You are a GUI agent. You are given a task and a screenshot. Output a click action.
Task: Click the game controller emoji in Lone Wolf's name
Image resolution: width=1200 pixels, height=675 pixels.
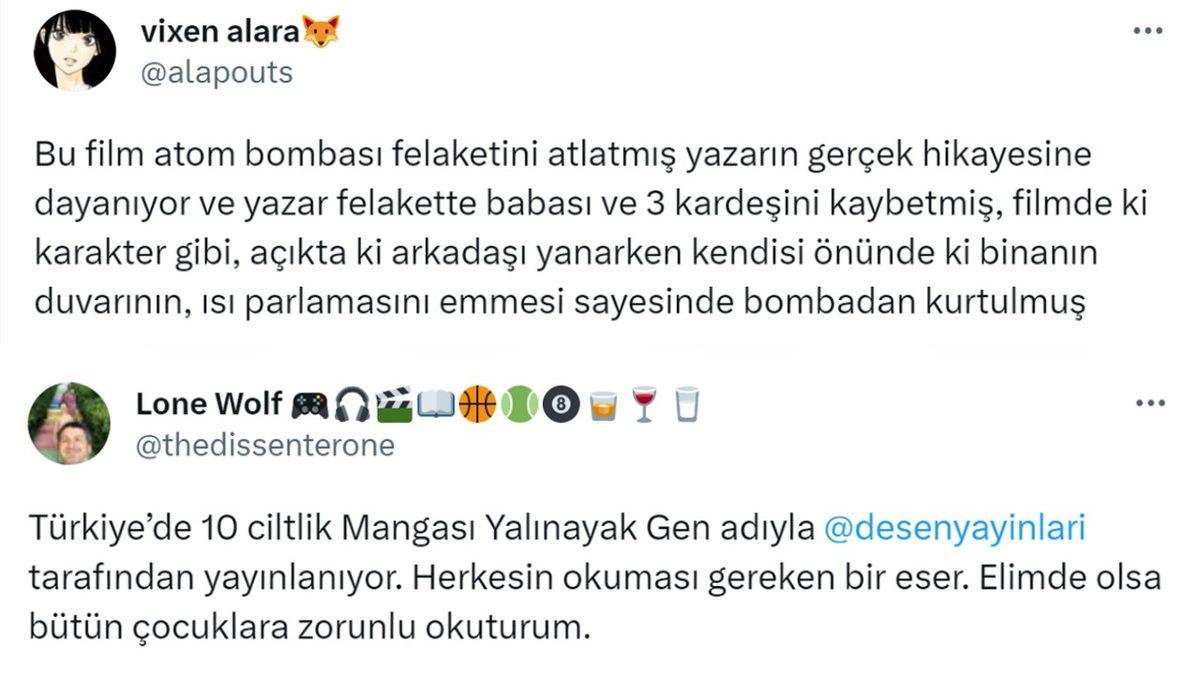(310, 403)
